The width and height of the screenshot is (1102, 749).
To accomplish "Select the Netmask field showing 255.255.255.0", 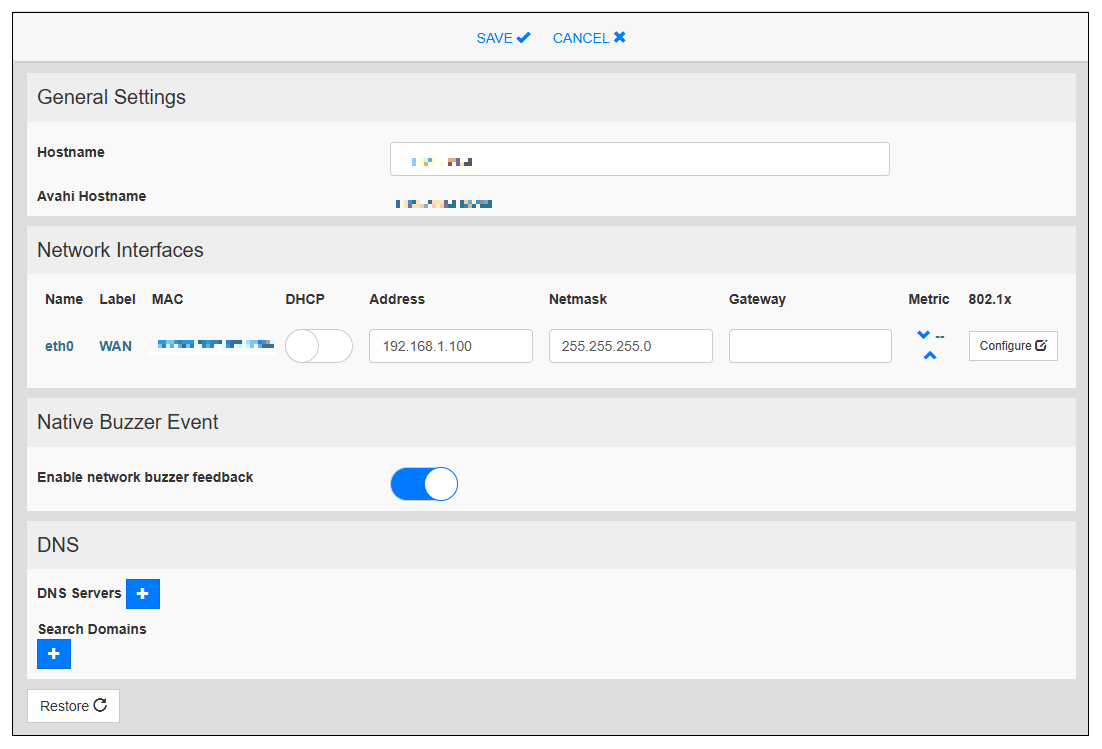I will pyautogui.click(x=630, y=346).
